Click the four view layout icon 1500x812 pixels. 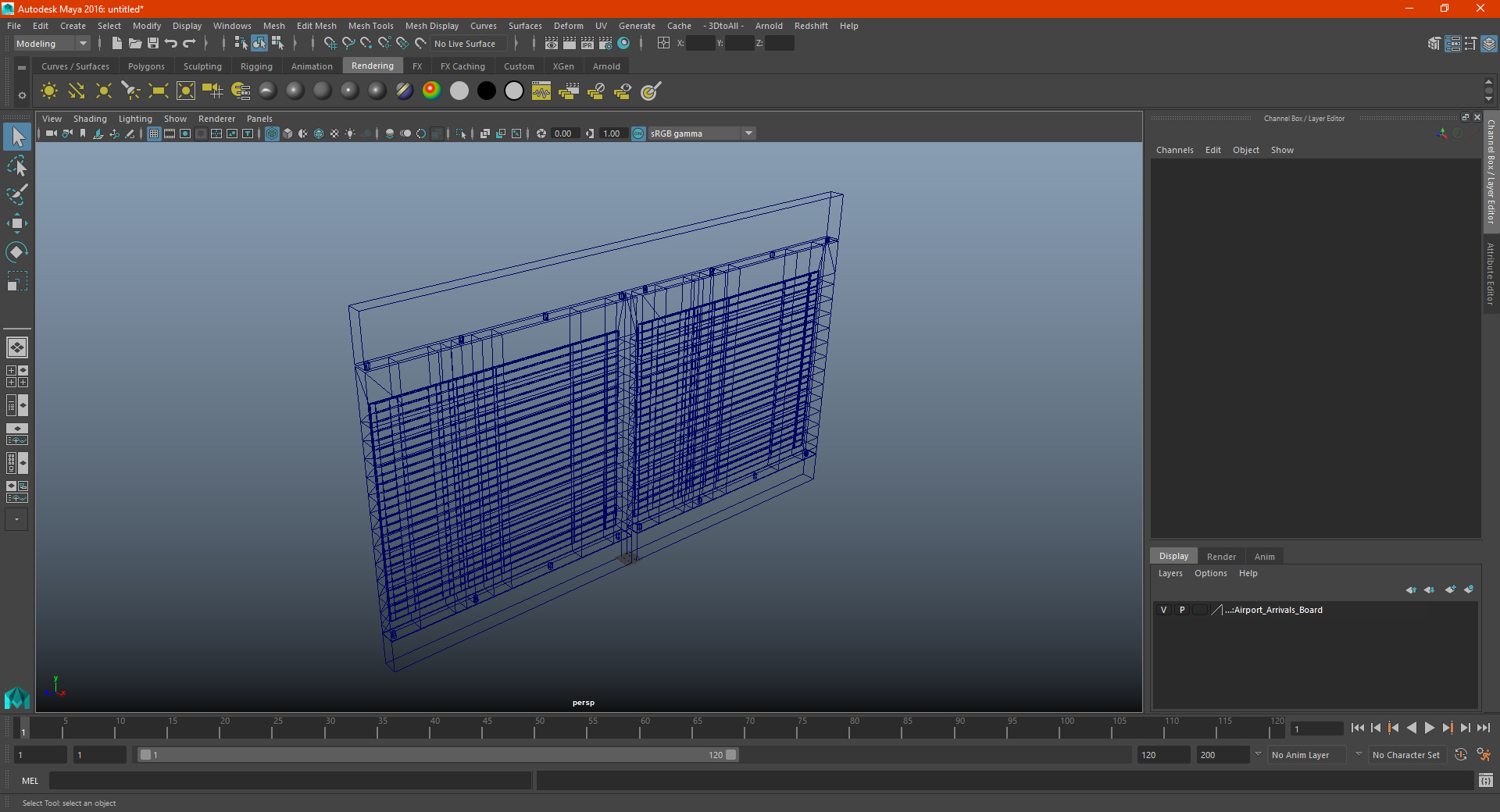(x=16, y=376)
